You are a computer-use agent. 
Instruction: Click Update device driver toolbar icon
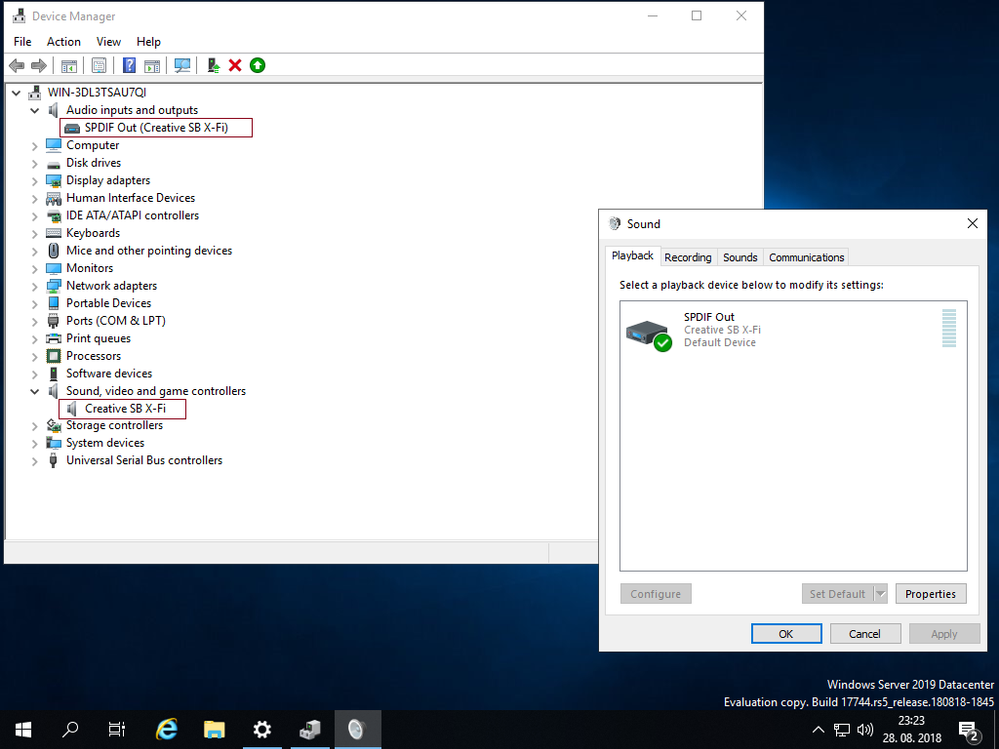213,65
